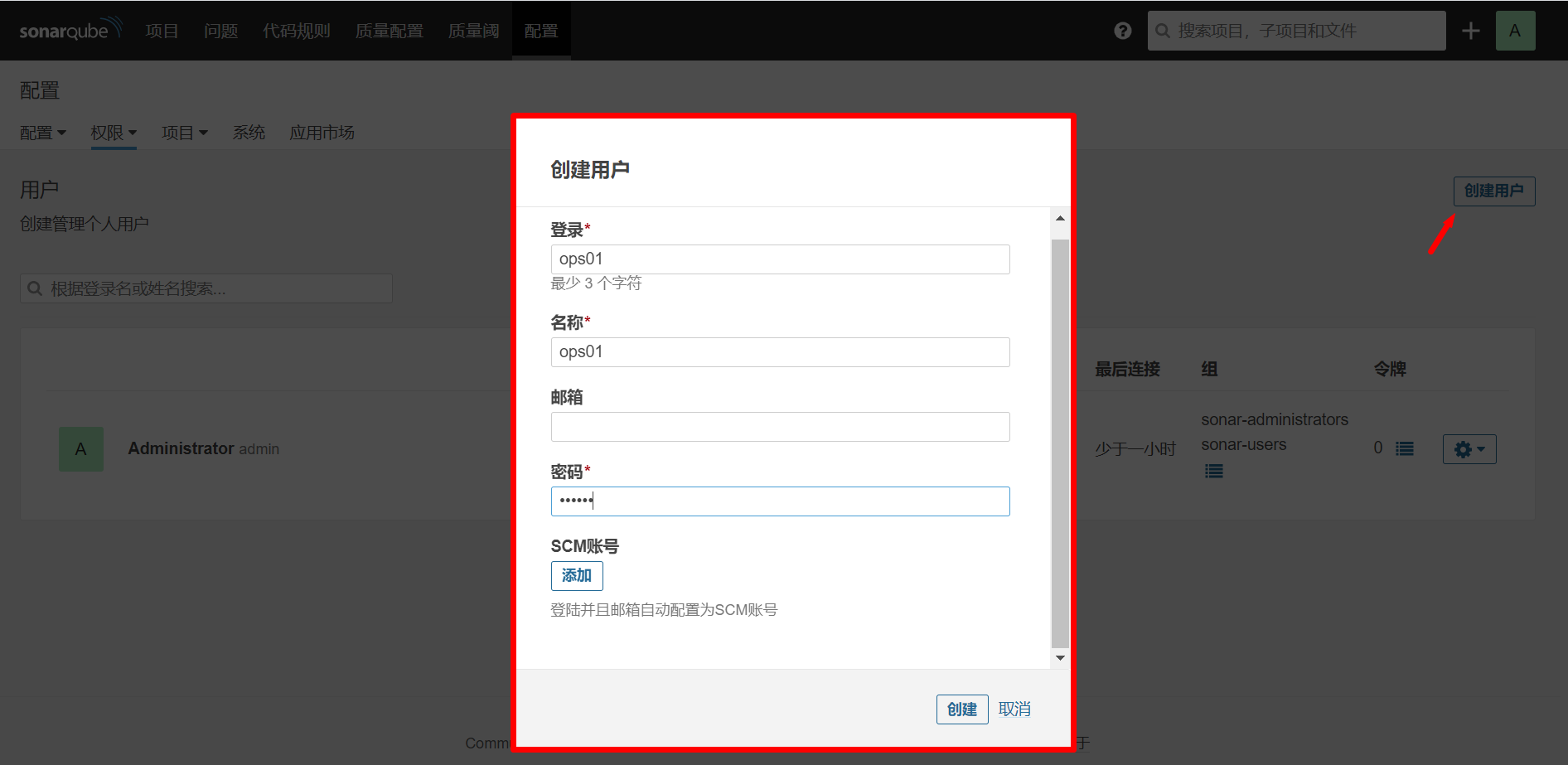This screenshot has height=765, width=1568.
Task: Click the dialog vertical scrollbar thumb
Action: (x=1060, y=443)
